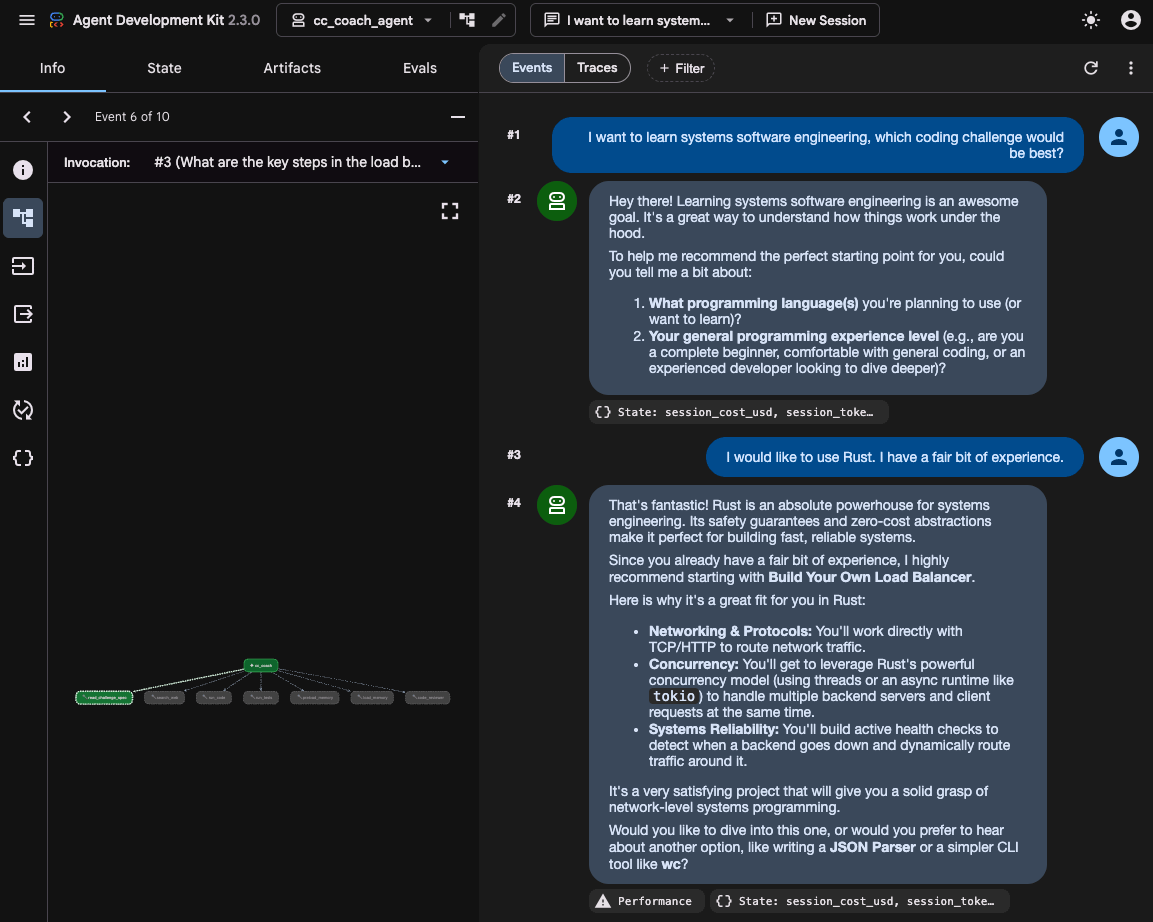Image resolution: width=1153 pixels, height=922 pixels.
Task: Go to the previous event
Action: click(x=27, y=117)
